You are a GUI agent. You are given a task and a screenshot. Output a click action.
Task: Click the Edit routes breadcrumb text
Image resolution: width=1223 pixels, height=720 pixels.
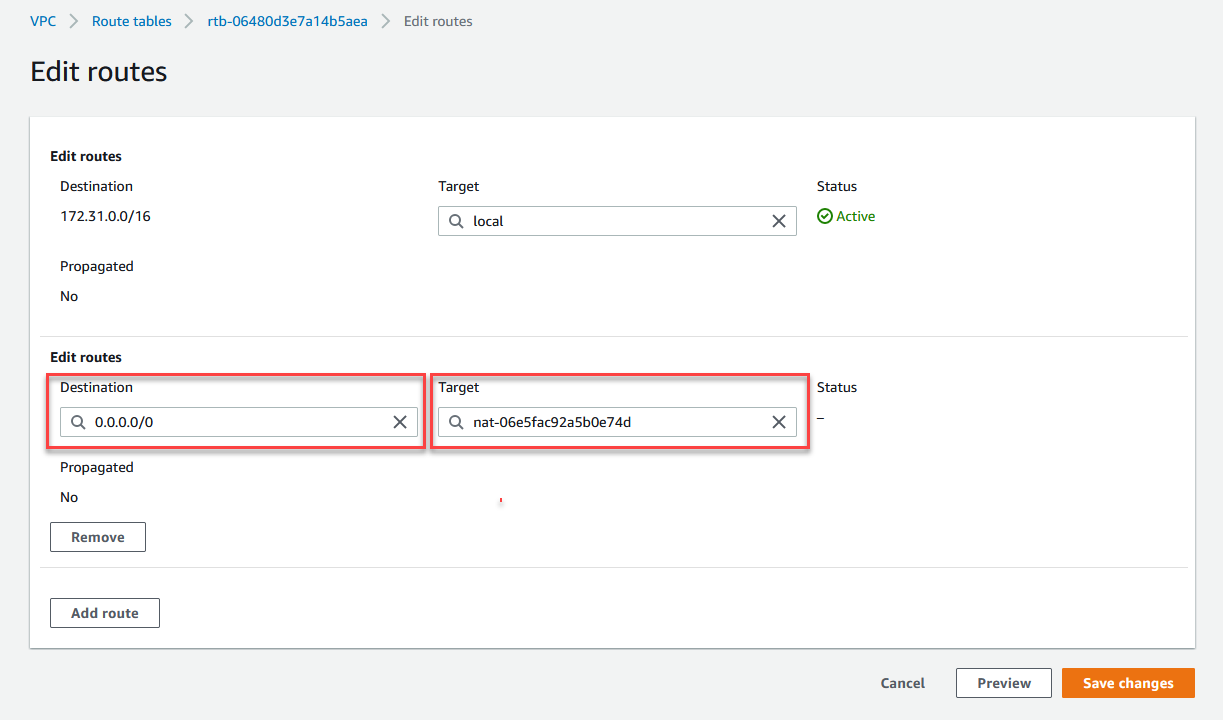click(x=438, y=21)
